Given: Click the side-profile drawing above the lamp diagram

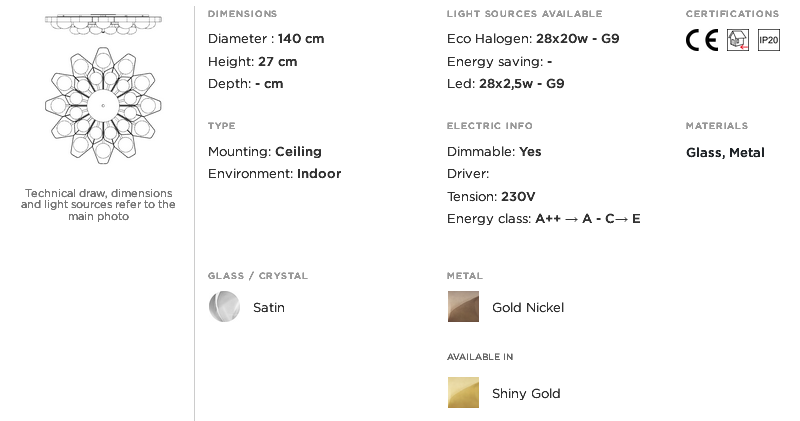Looking at the screenshot, I should [97, 23].
